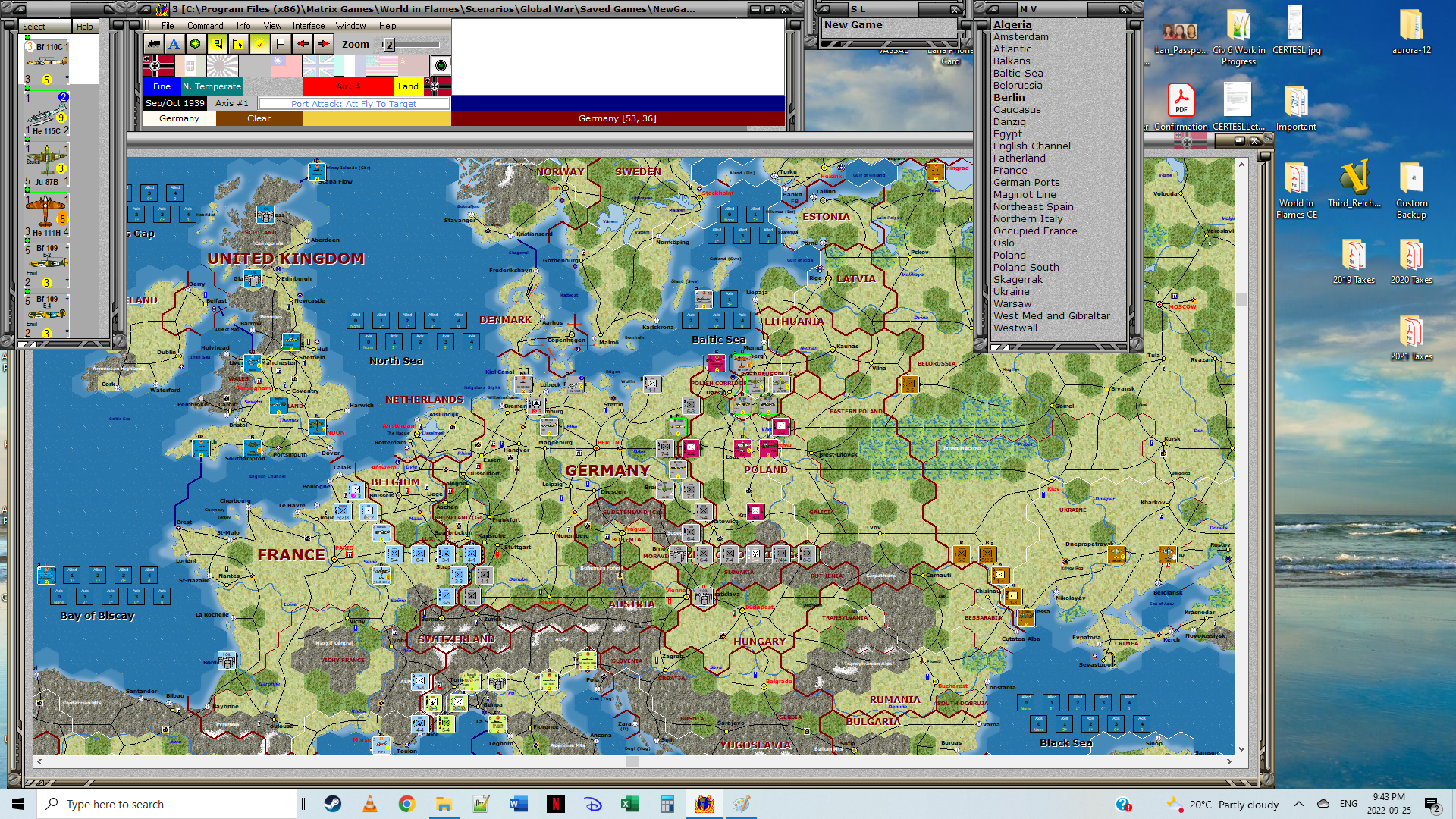Open the Third_Reich desktop shortcut

pos(1354,185)
